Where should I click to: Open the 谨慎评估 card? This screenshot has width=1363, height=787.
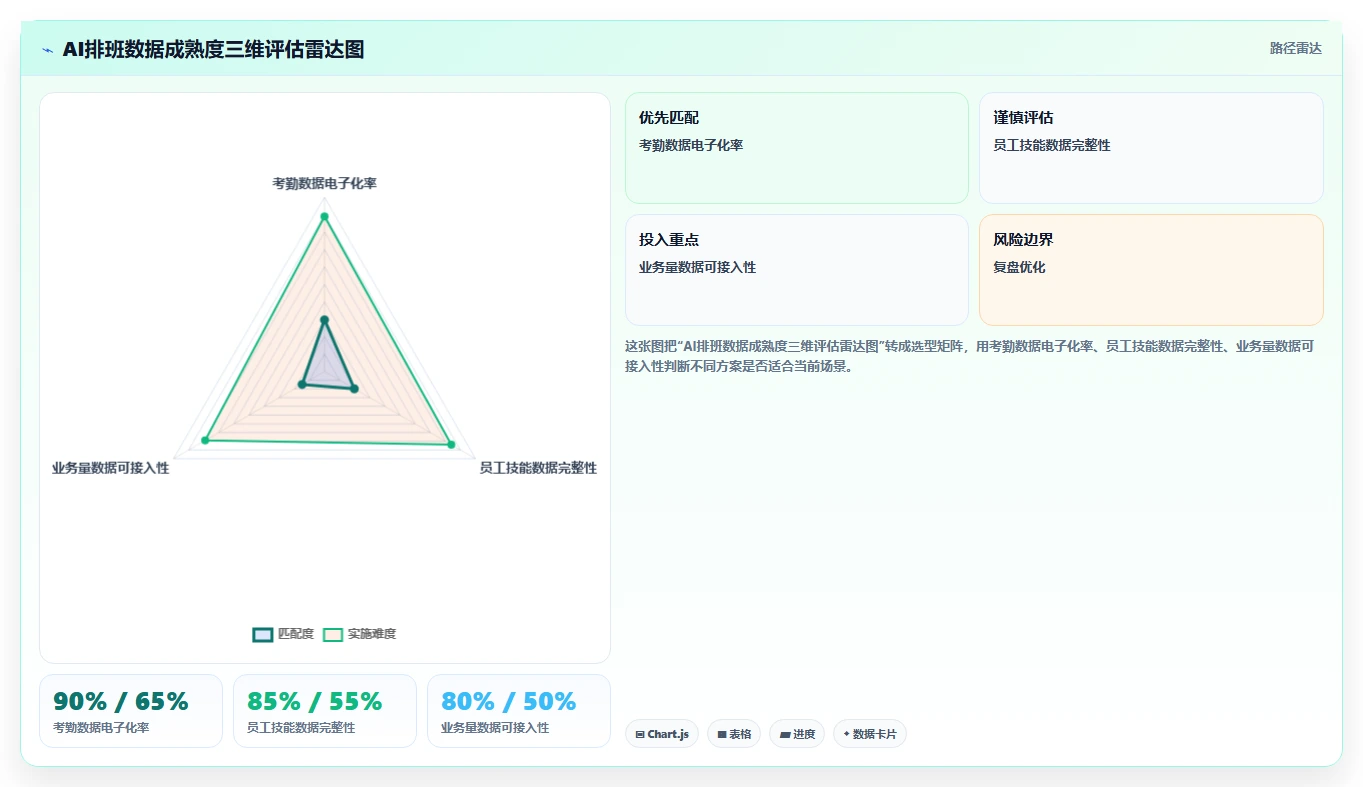pos(1151,148)
